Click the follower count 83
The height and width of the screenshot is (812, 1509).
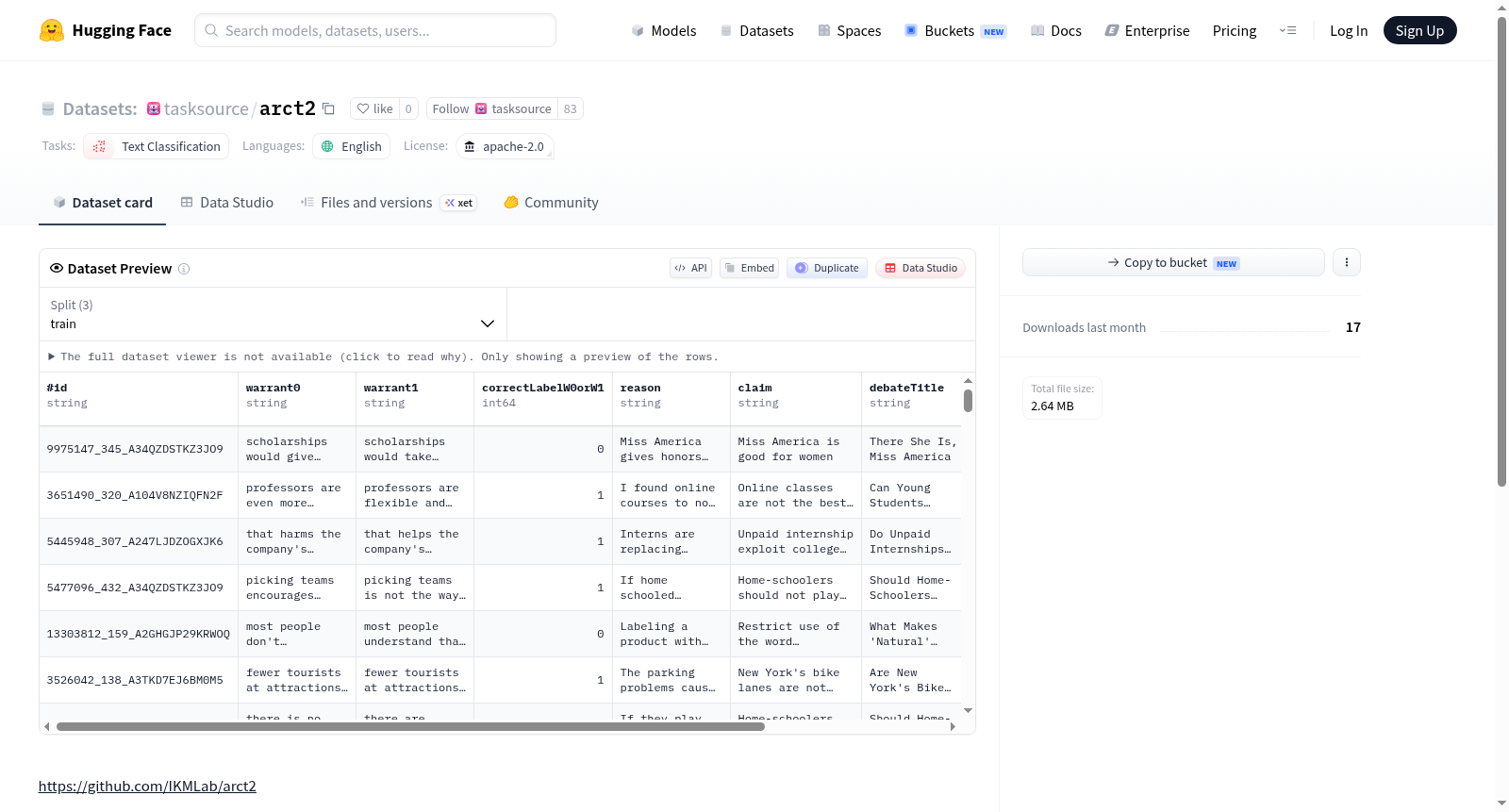click(x=571, y=108)
